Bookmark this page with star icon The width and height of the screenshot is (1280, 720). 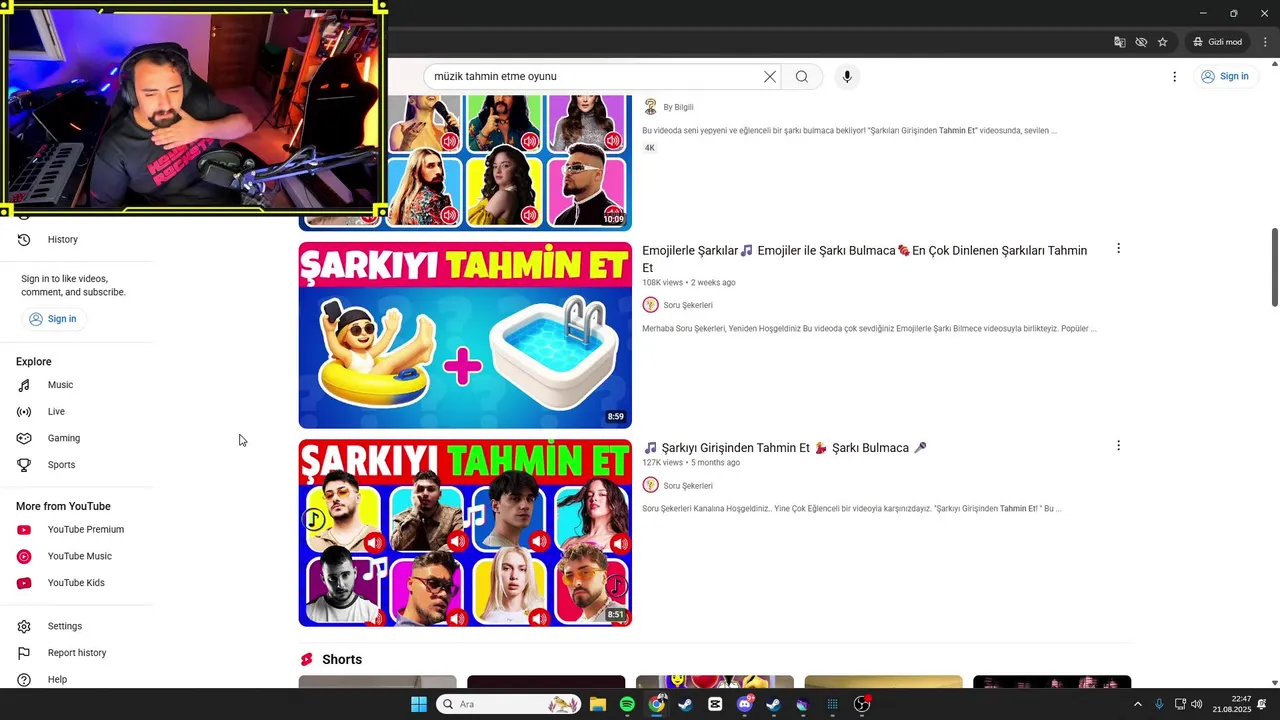click(x=1162, y=42)
